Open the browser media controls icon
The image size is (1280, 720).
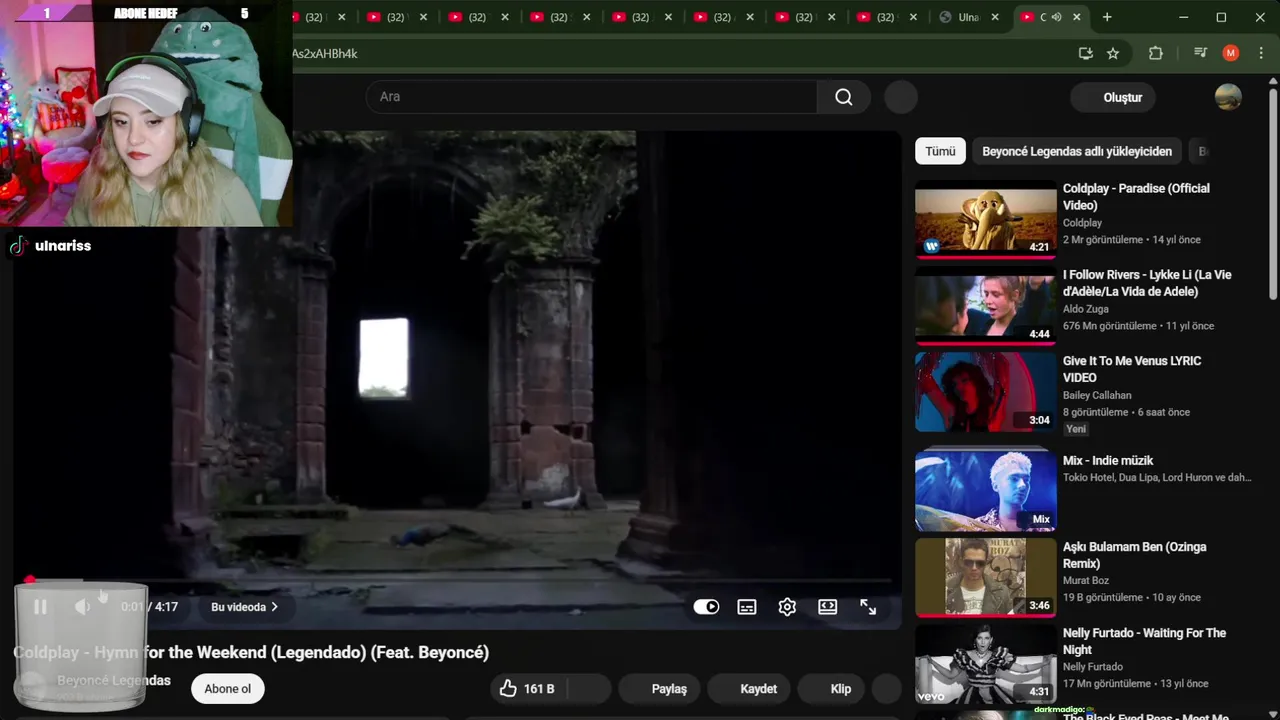(x=1200, y=53)
